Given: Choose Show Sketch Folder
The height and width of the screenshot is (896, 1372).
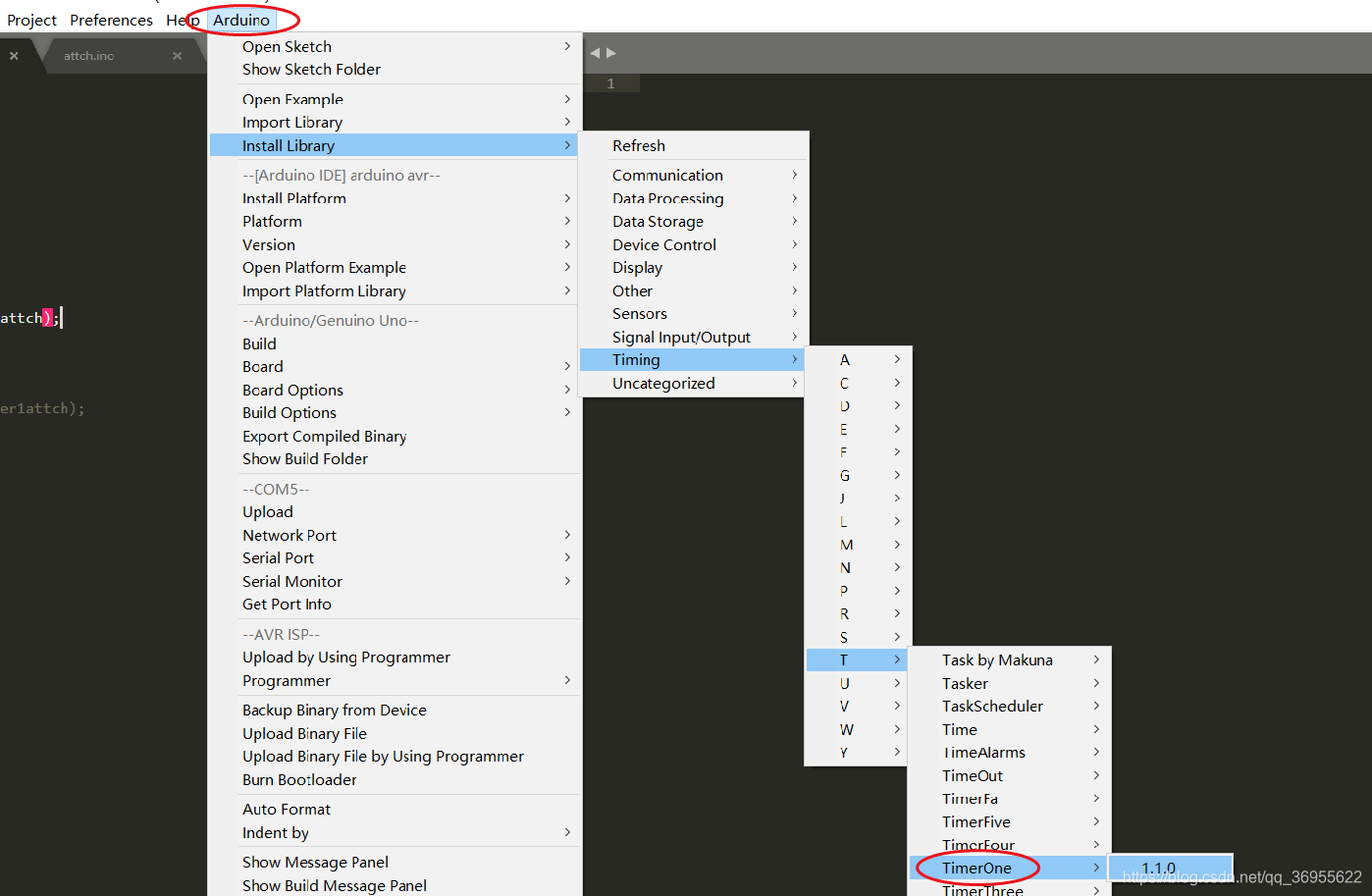Looking at the screenshot, I should pyautogui.click(x=394, y=70).
